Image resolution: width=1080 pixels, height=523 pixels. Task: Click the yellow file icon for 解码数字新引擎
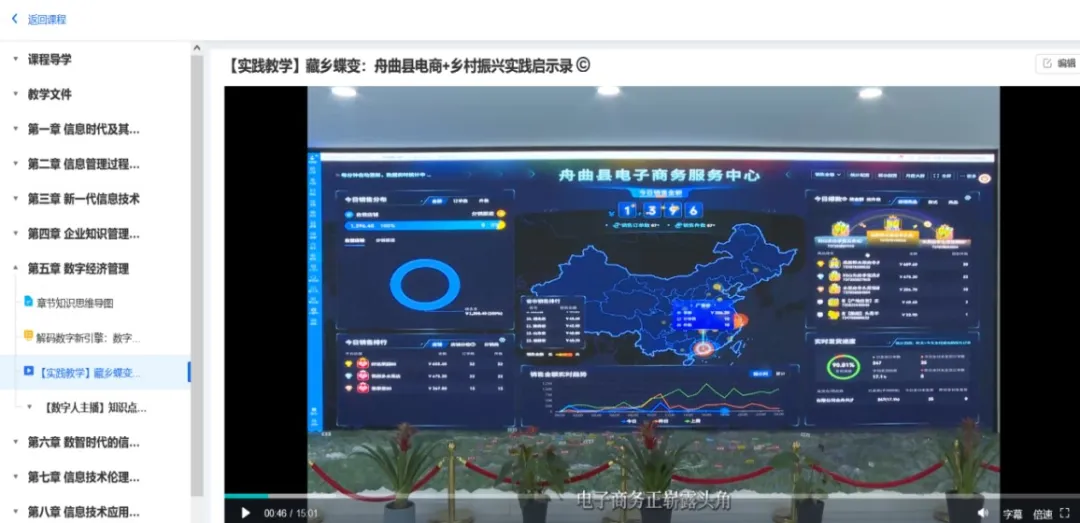click(x=28, y=337)
